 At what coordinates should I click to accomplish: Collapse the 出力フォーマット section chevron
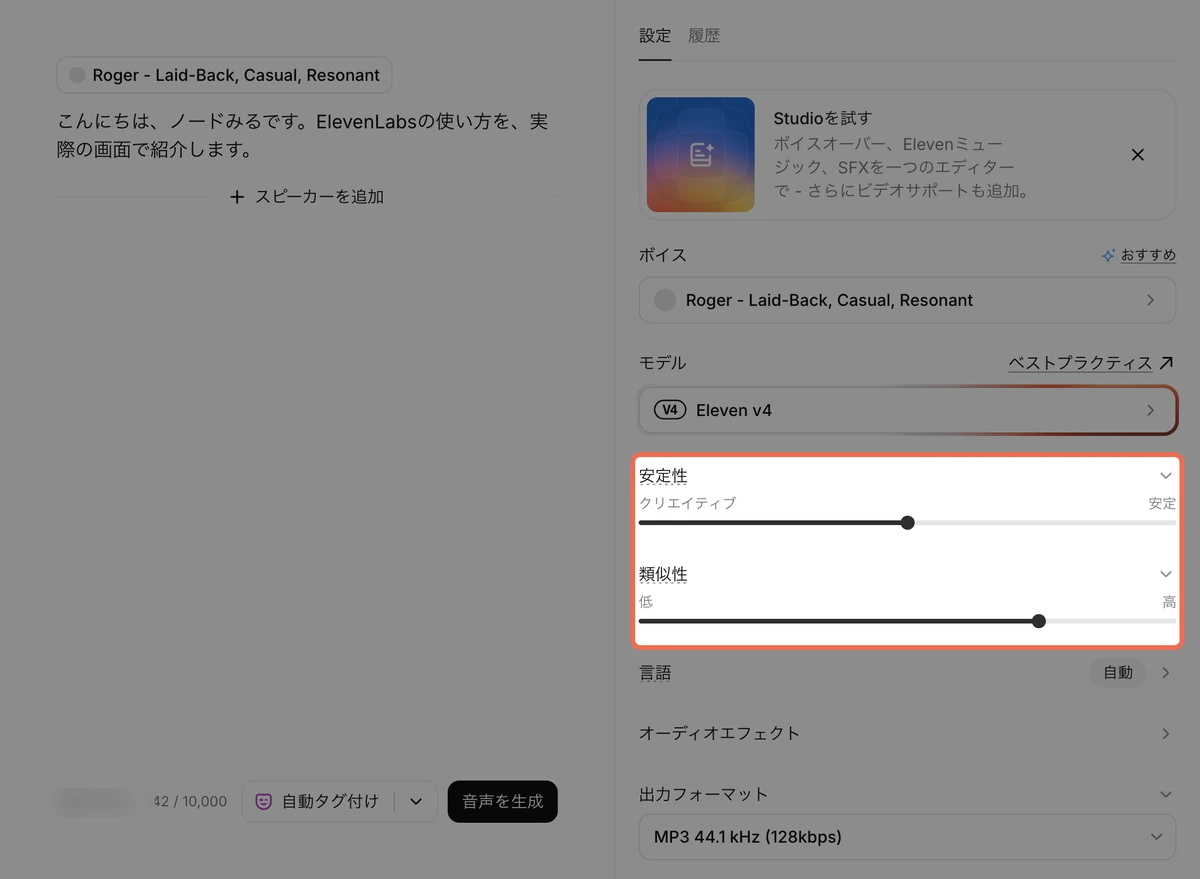1165,794
